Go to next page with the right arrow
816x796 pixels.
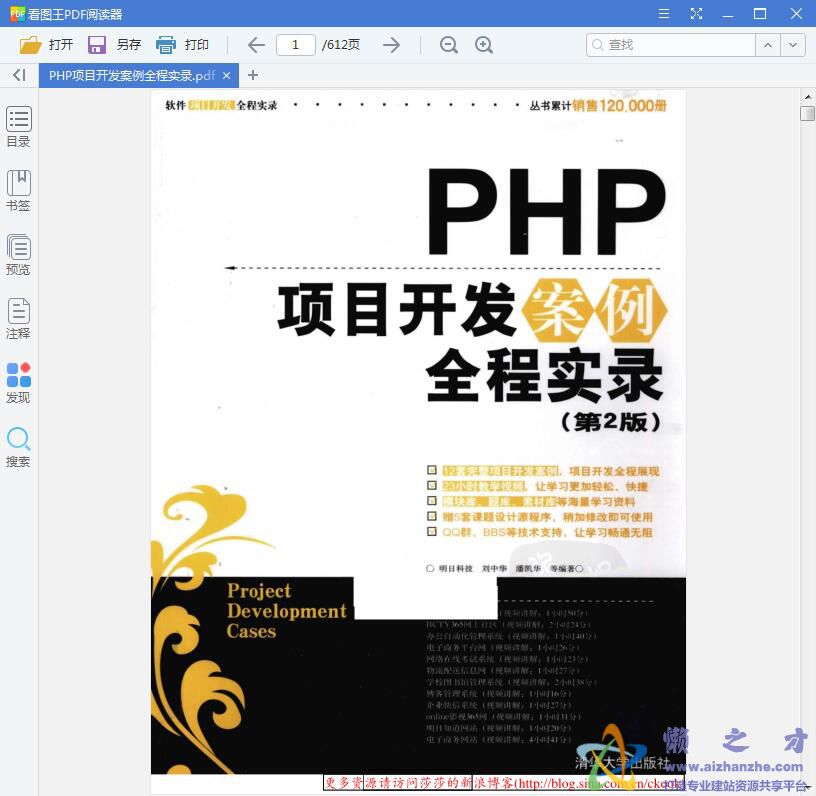(x=391, y=44)
